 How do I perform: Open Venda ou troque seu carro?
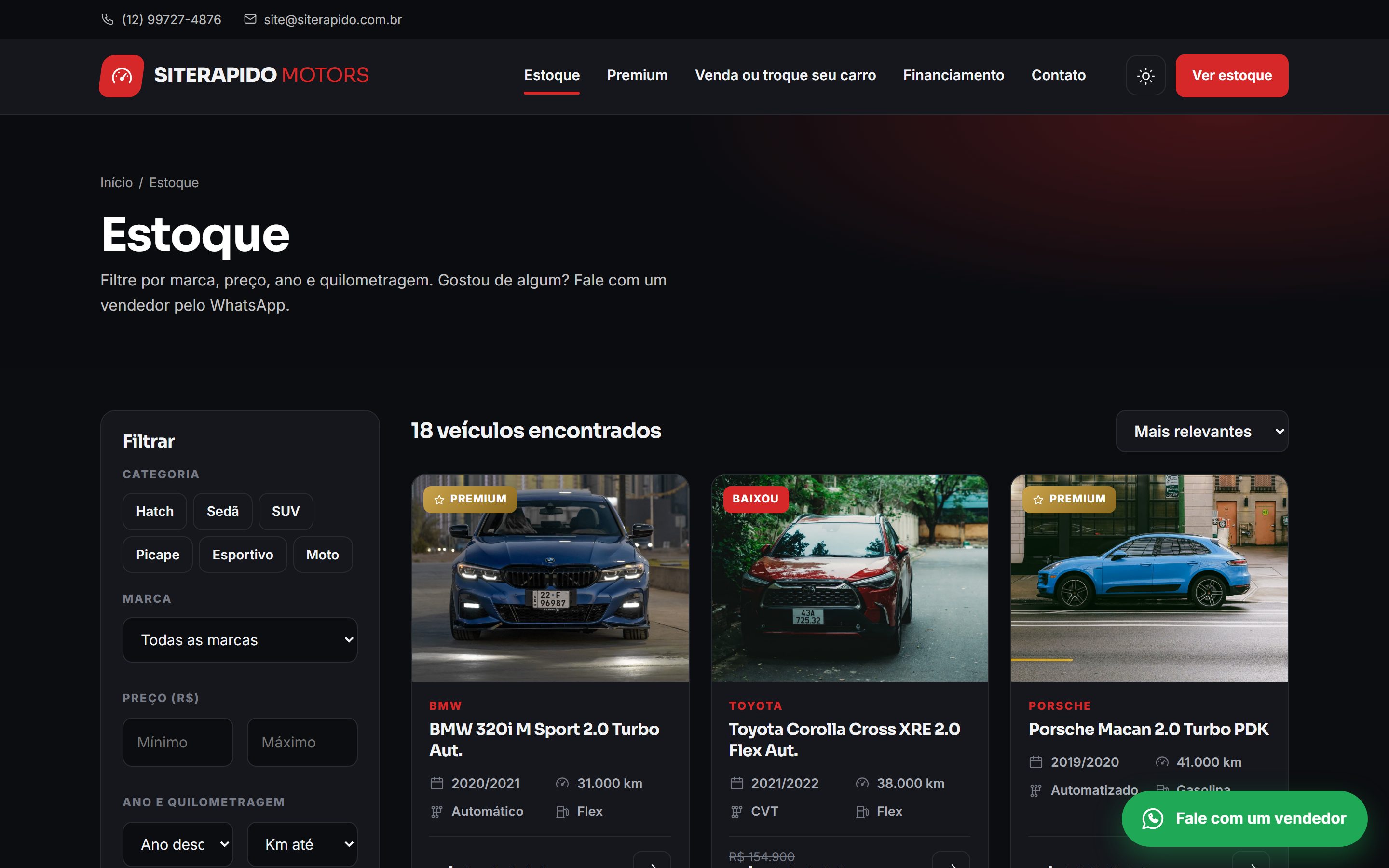[x=786, y=75]
